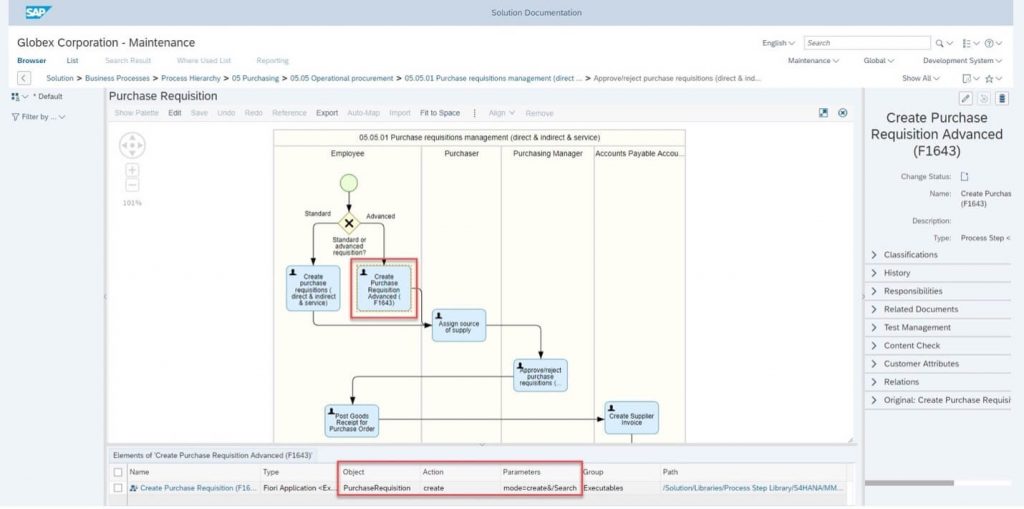Select the green start event circle
1024x509 pixels.
tap(349, 182)
